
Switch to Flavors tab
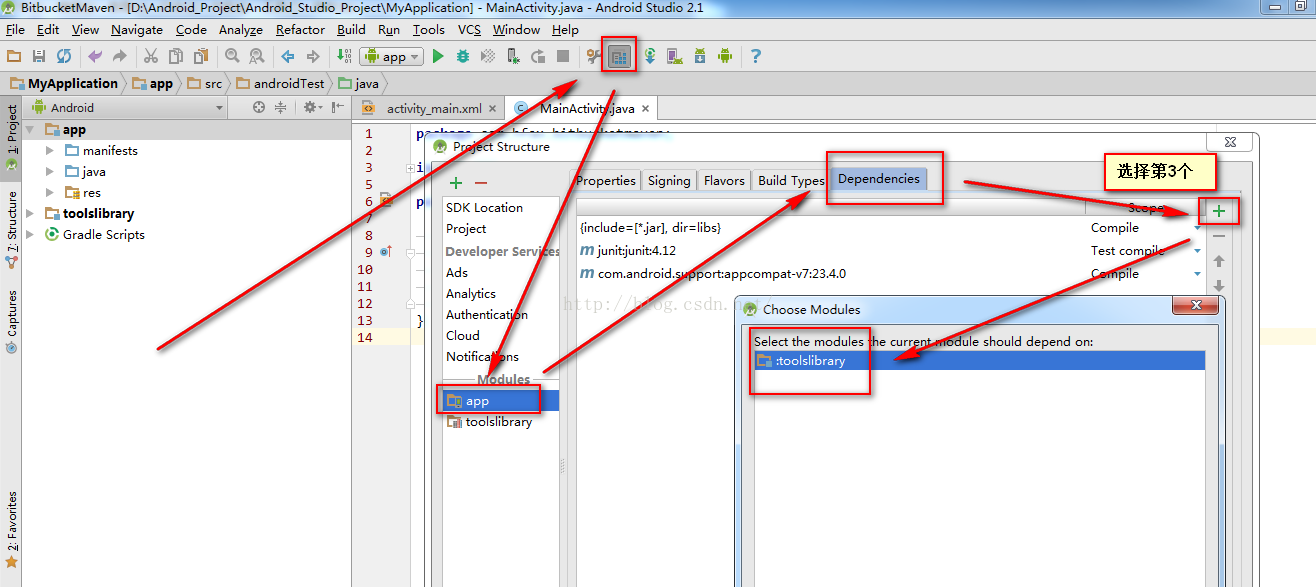coord(724,181)
